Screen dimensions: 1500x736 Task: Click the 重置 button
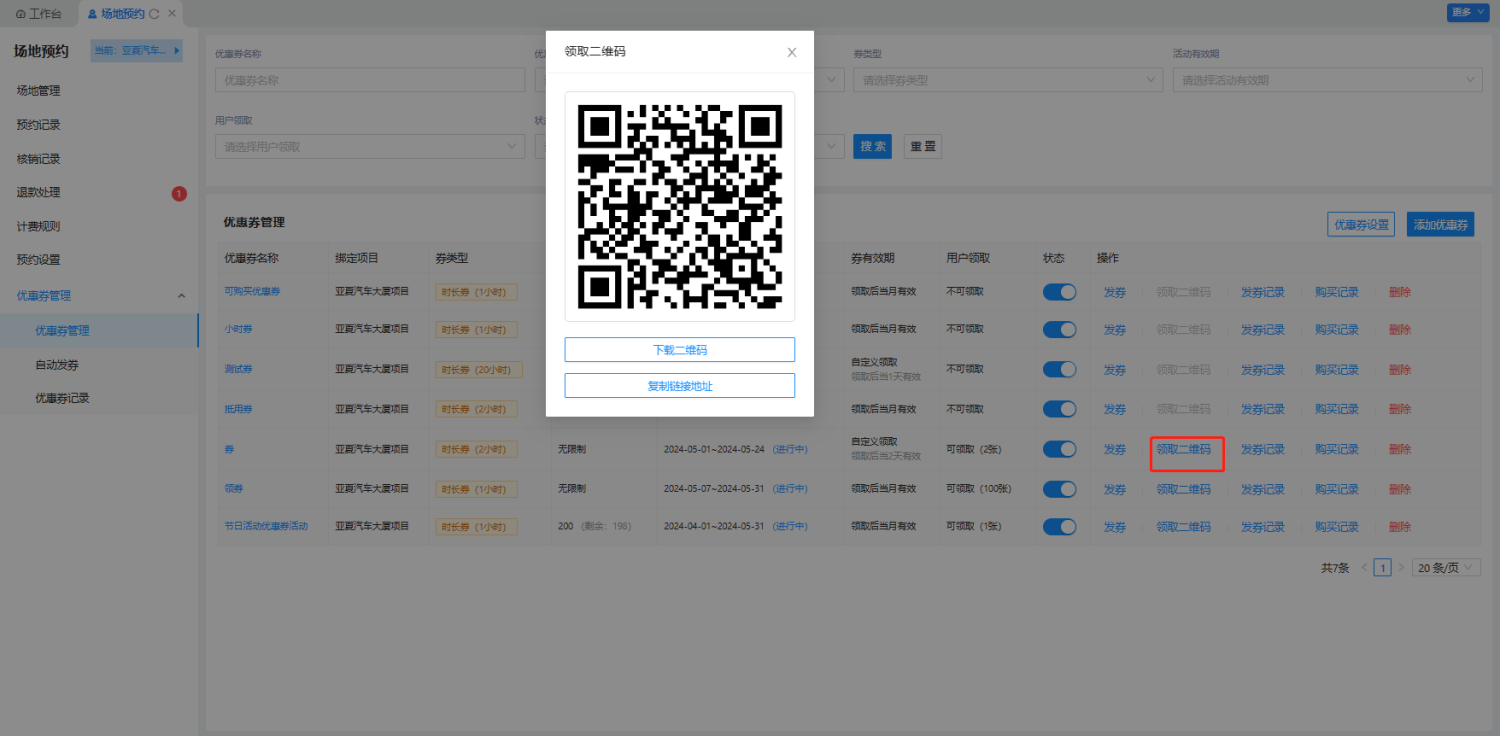(923, 146)
